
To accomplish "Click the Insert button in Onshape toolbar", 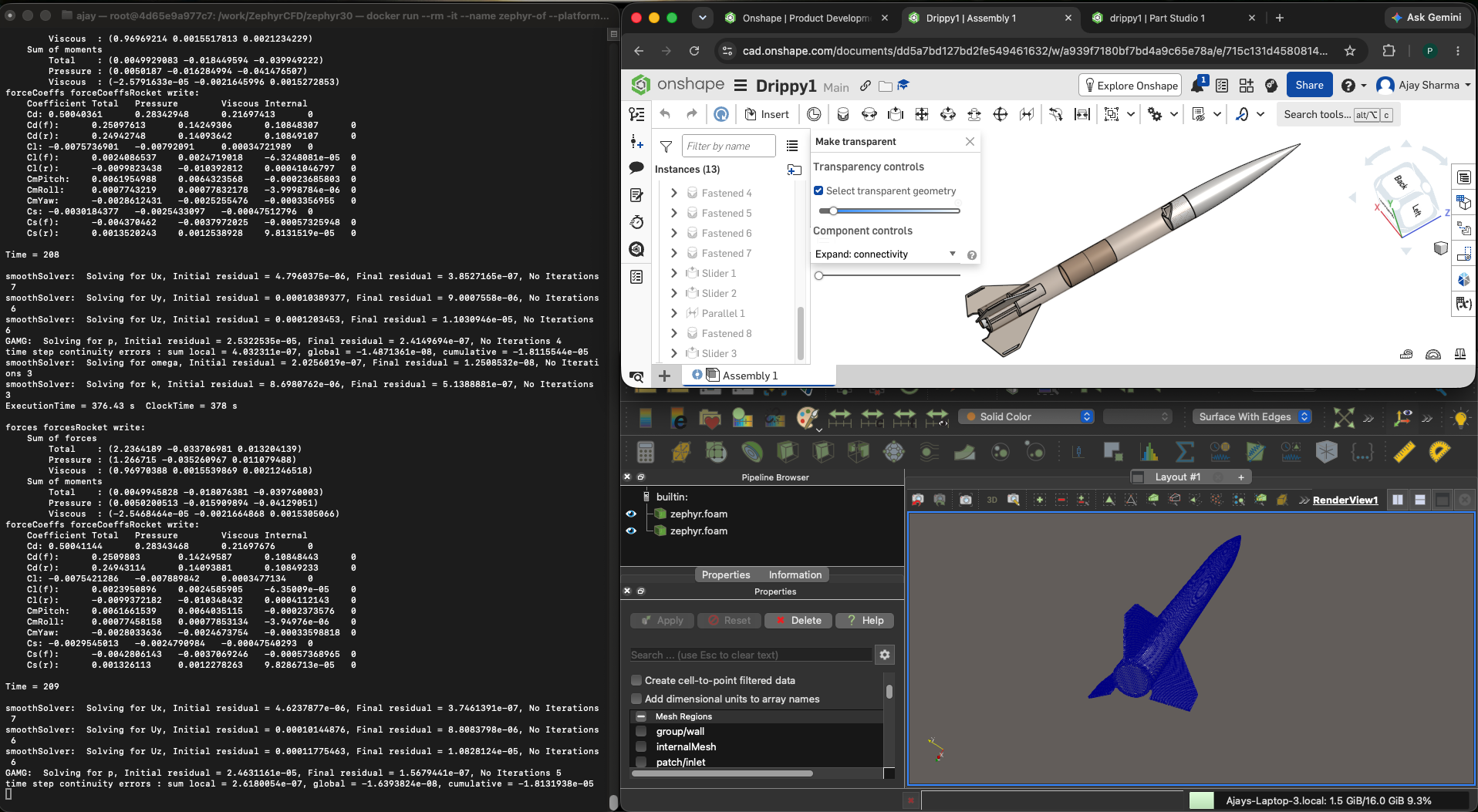I will [767, 114].
